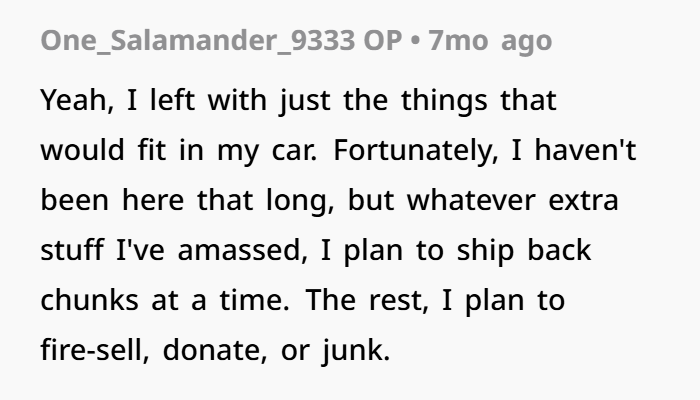Click the word extra in the comment

pos(583,201)
